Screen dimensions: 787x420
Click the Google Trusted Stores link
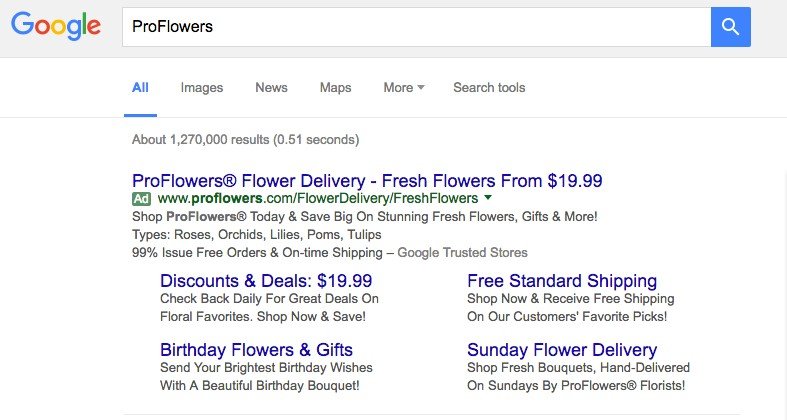pyautogui.click(x=462, y=252)
